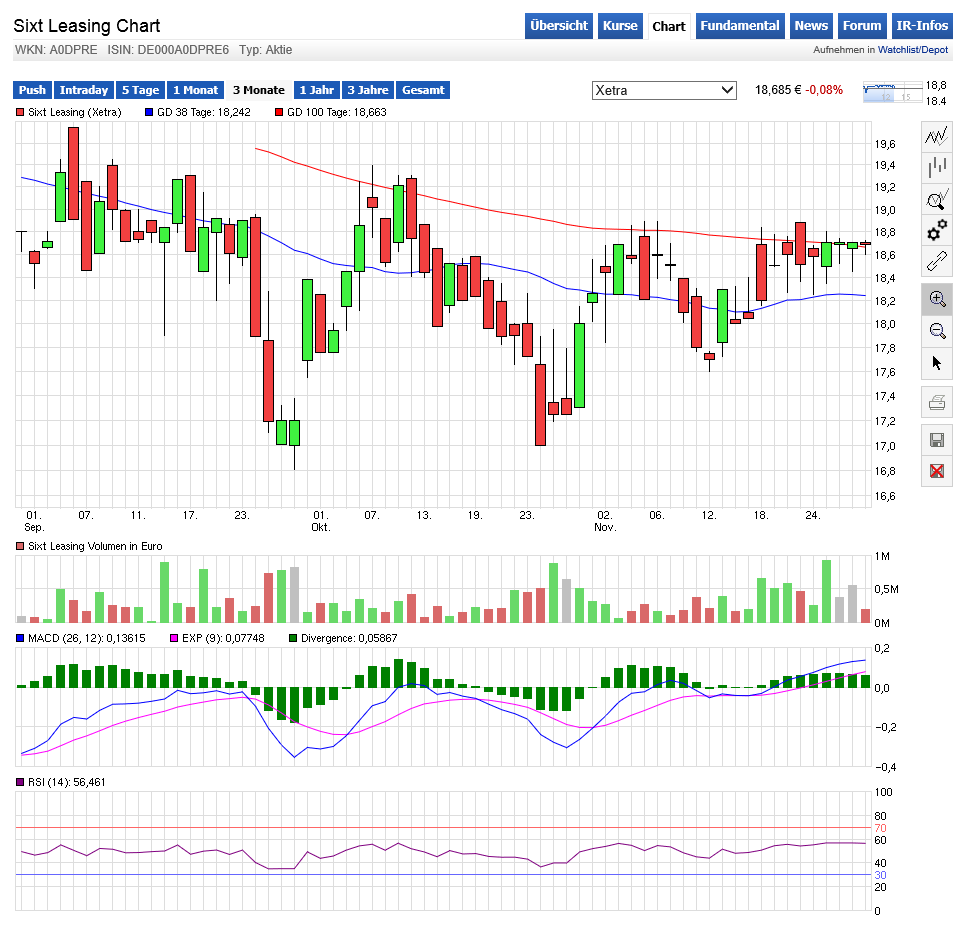Click the purple RSI (14) legend square

(20, 783)
